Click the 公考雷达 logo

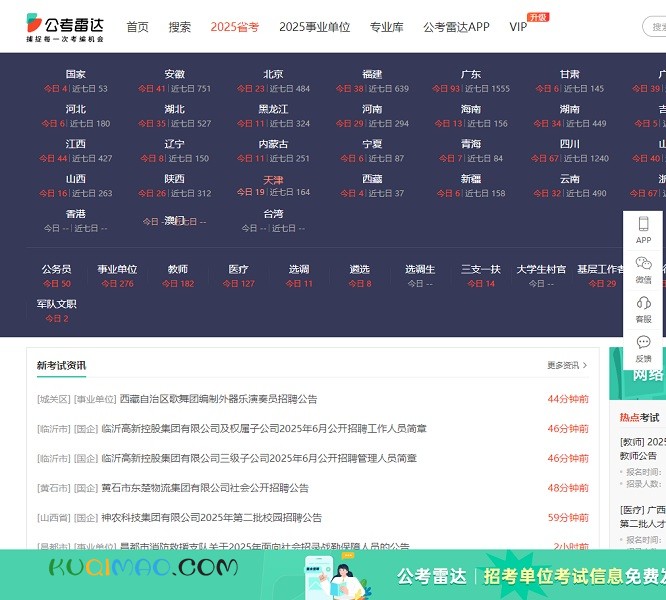[x=65, y=27]
